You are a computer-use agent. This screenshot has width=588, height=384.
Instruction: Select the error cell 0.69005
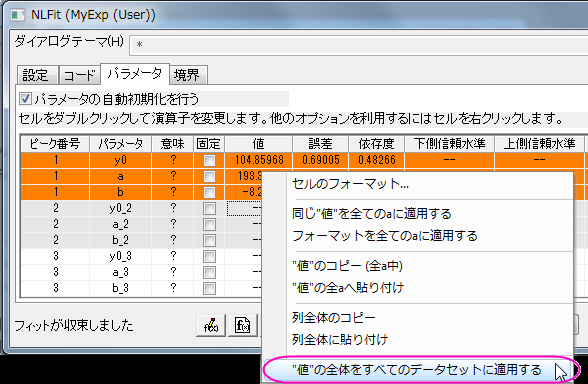point(321,160)
